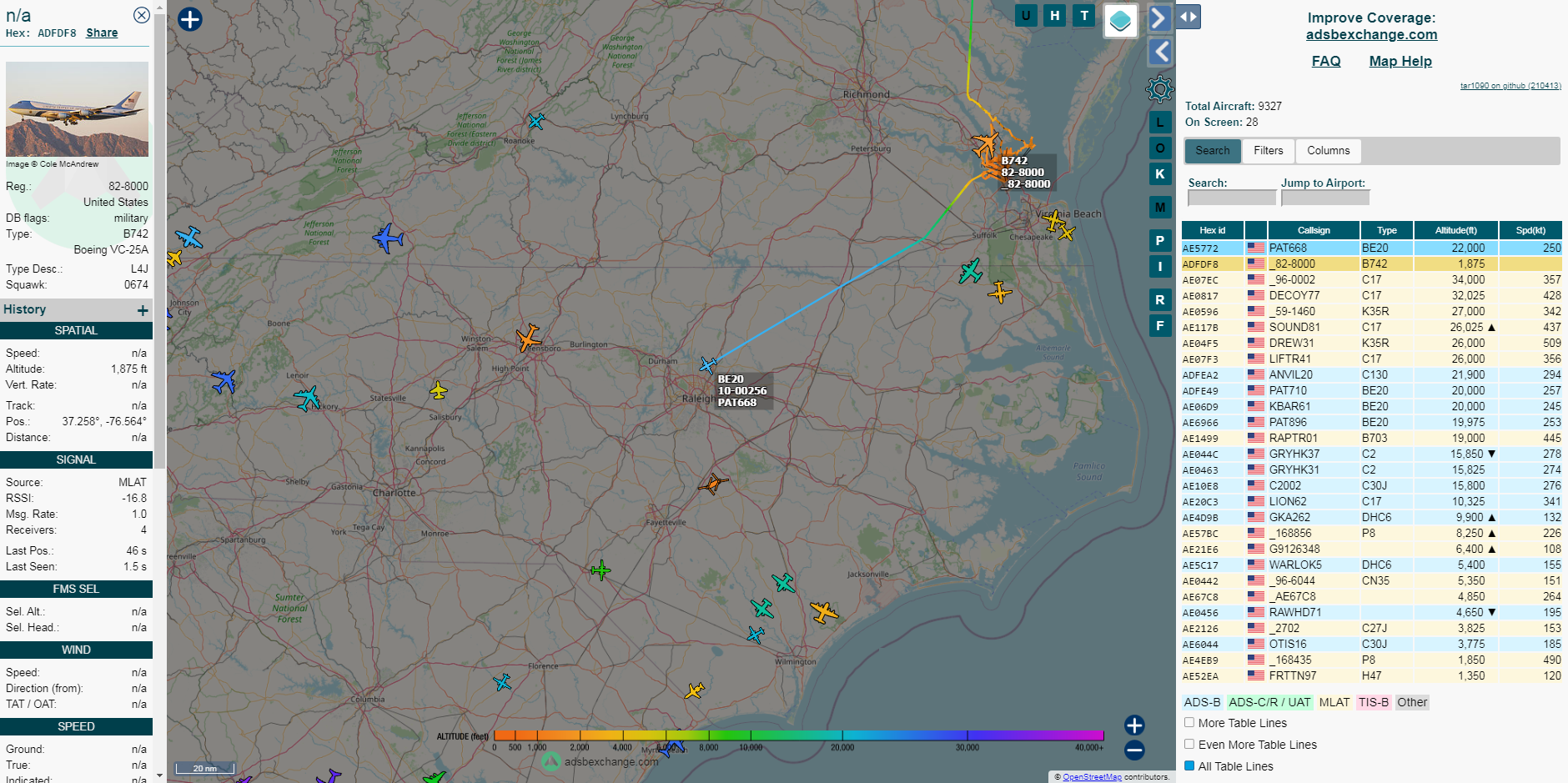Toggle the L map option button
The image size is (1568, 783).
click(x=1159, y=122)
